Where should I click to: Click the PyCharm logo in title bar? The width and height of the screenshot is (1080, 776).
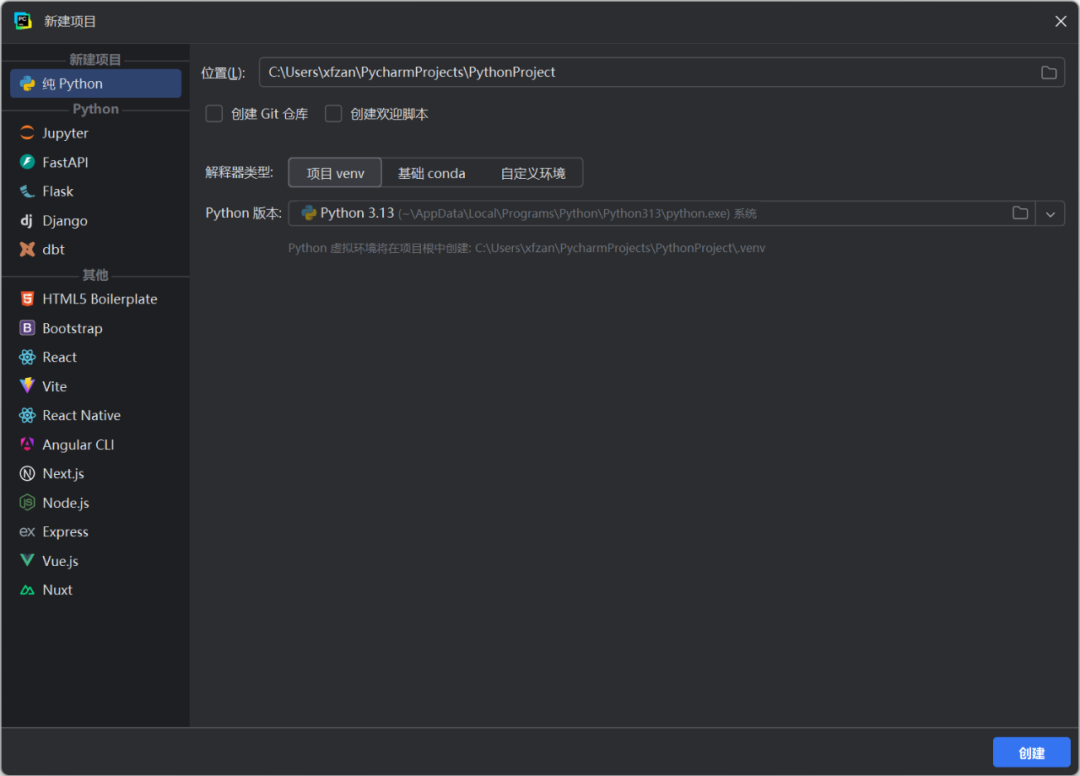pyautogui.click(x=23, y=21)
